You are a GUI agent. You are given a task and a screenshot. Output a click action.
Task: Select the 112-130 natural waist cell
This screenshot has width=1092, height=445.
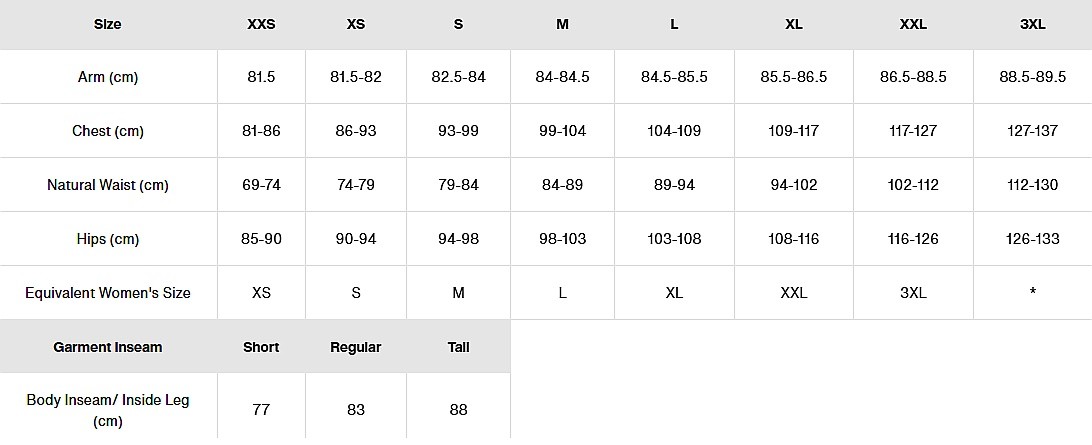1032,185
